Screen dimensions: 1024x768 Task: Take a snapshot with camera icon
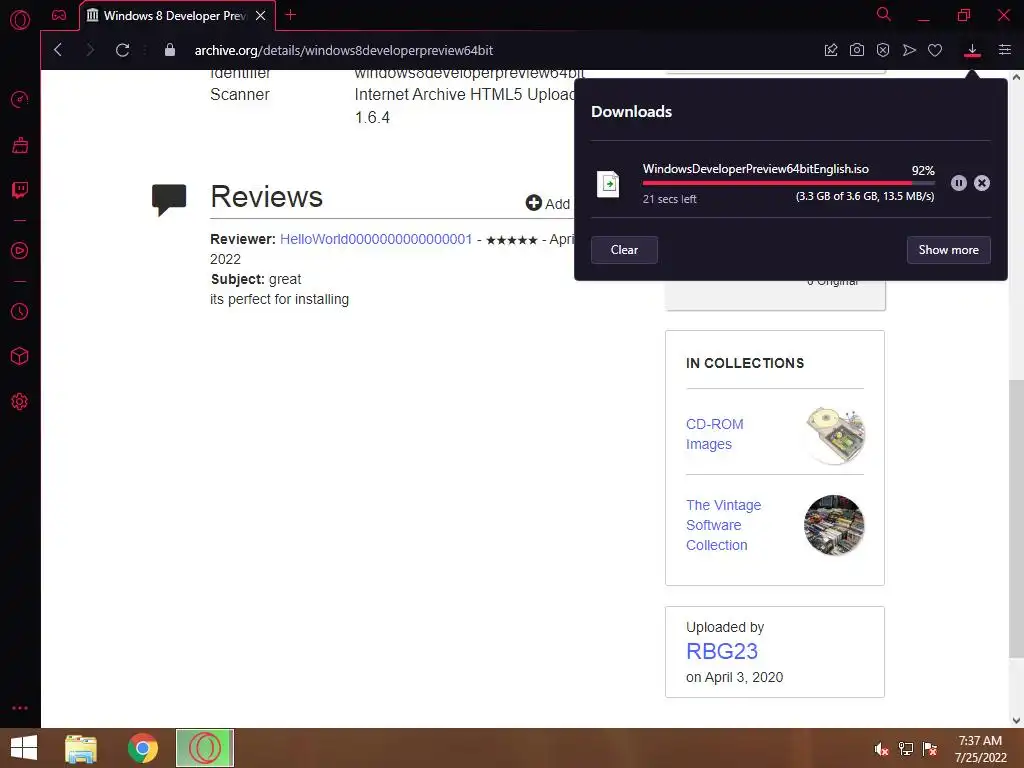857,50
